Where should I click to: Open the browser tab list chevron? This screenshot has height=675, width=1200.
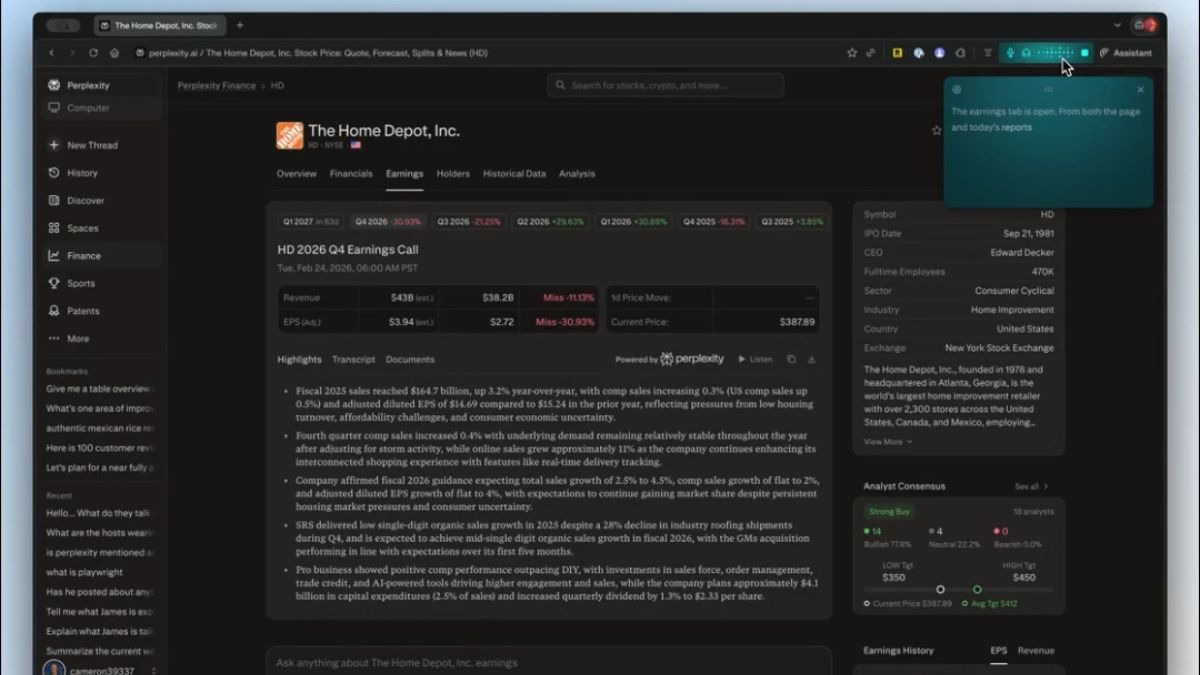pyautogui.click(x=1117, y=25)
